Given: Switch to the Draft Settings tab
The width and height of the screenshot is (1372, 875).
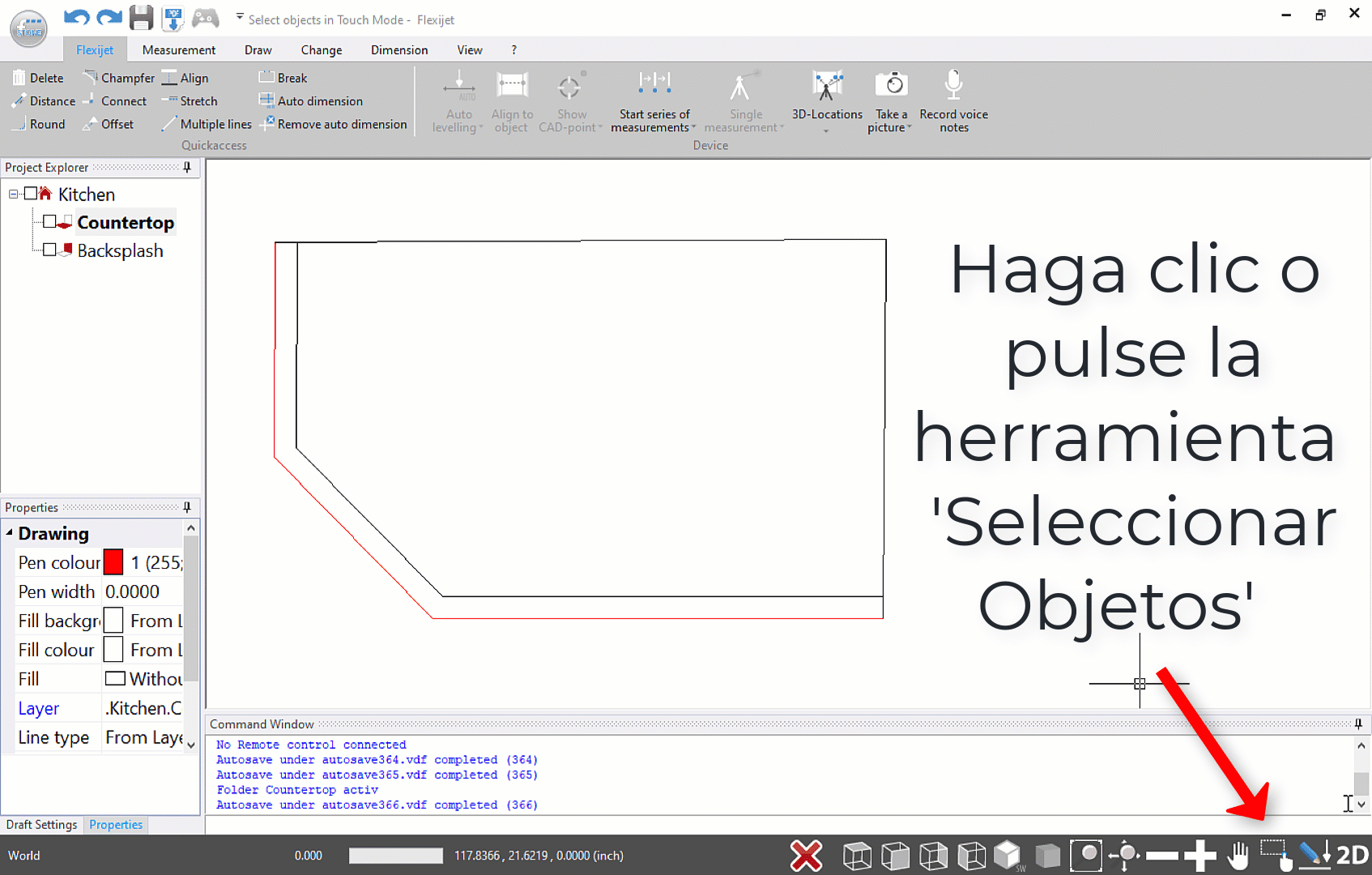Looking at the screenshot, I should 41,825.
